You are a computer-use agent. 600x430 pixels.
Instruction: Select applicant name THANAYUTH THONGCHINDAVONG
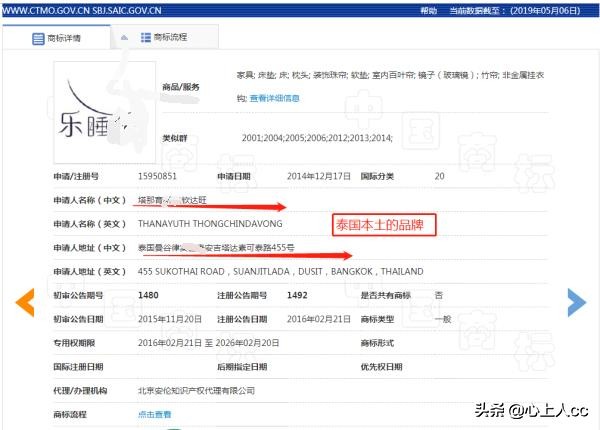point(210,224)
